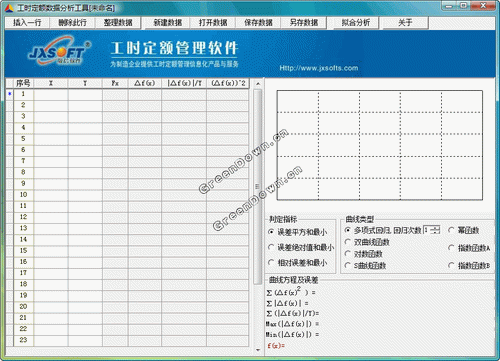
Task: Select 指数函数B curve type
Action: [x=469, y=266]
